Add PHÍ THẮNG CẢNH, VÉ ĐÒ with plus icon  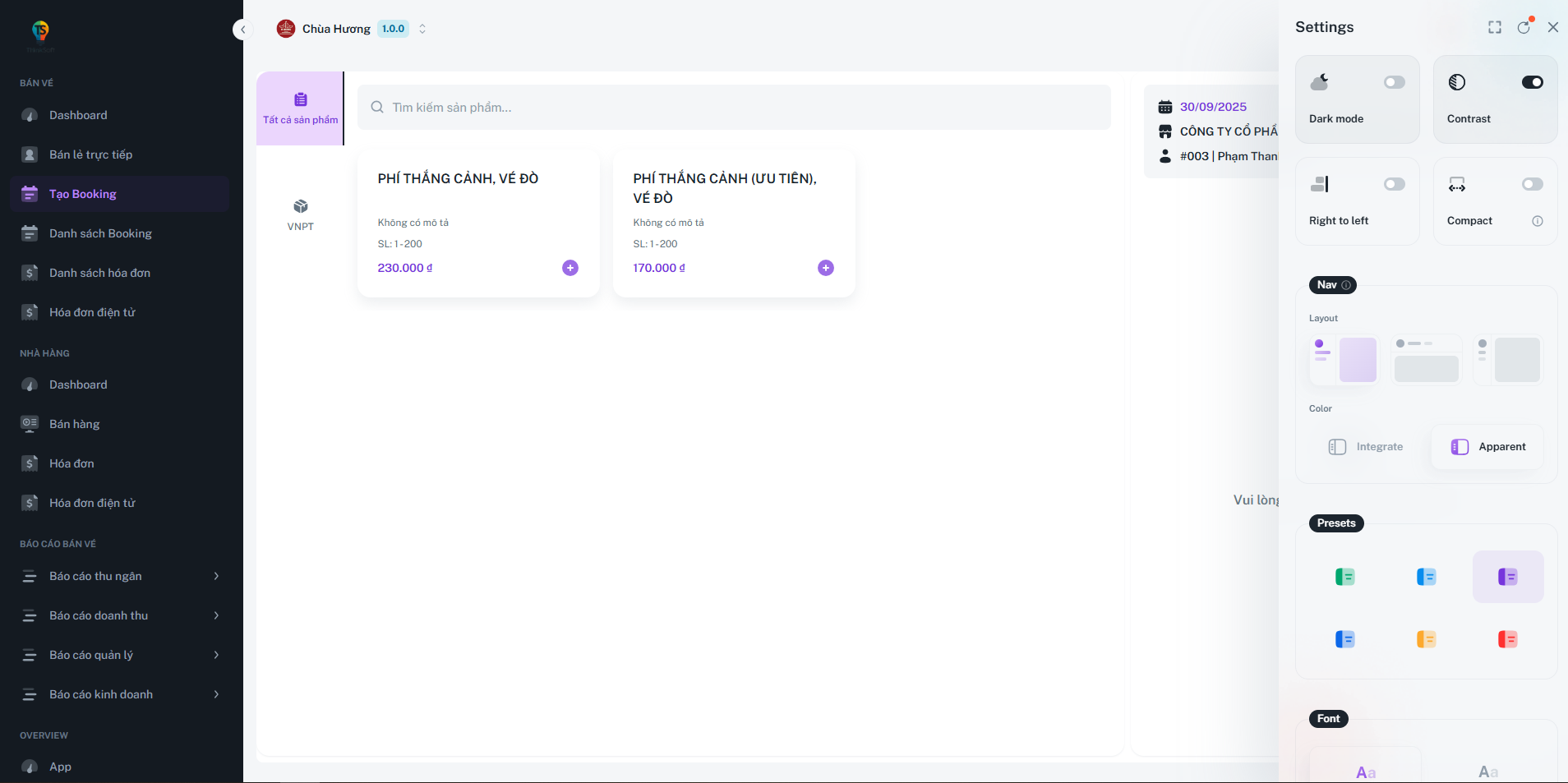[x=570, y=267]
